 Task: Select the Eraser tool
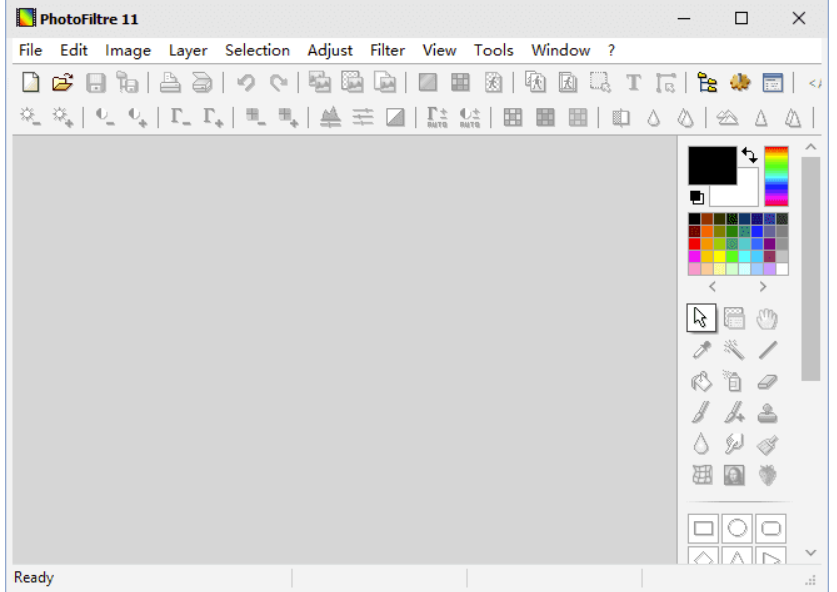tap(767, 382)
